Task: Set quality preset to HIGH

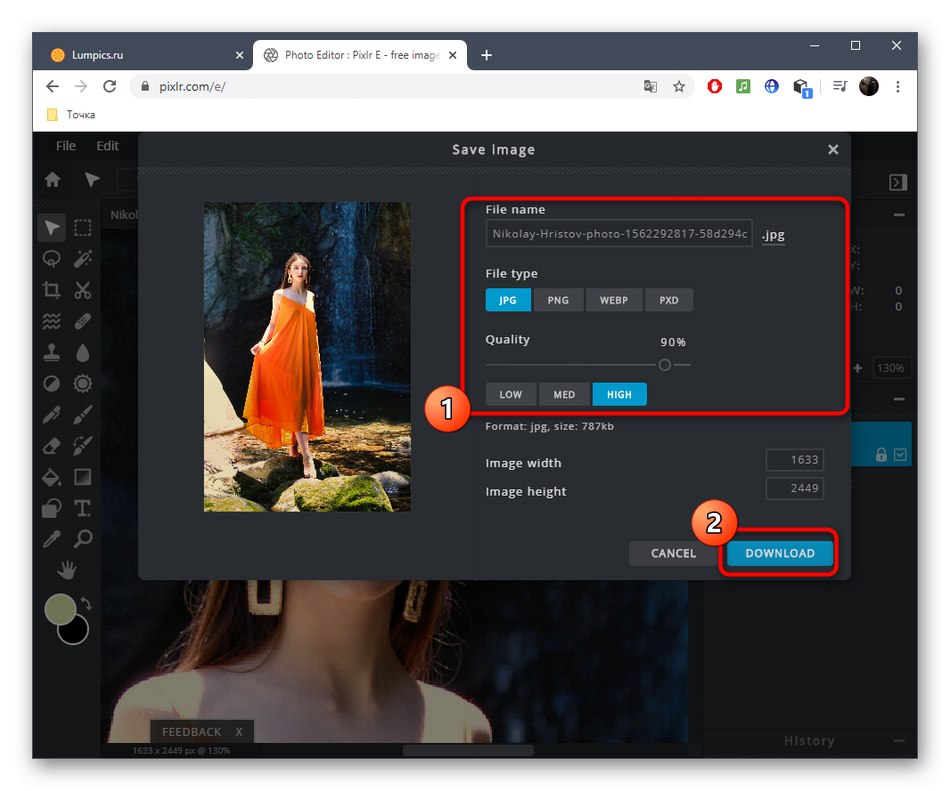Action: [619, 394]
